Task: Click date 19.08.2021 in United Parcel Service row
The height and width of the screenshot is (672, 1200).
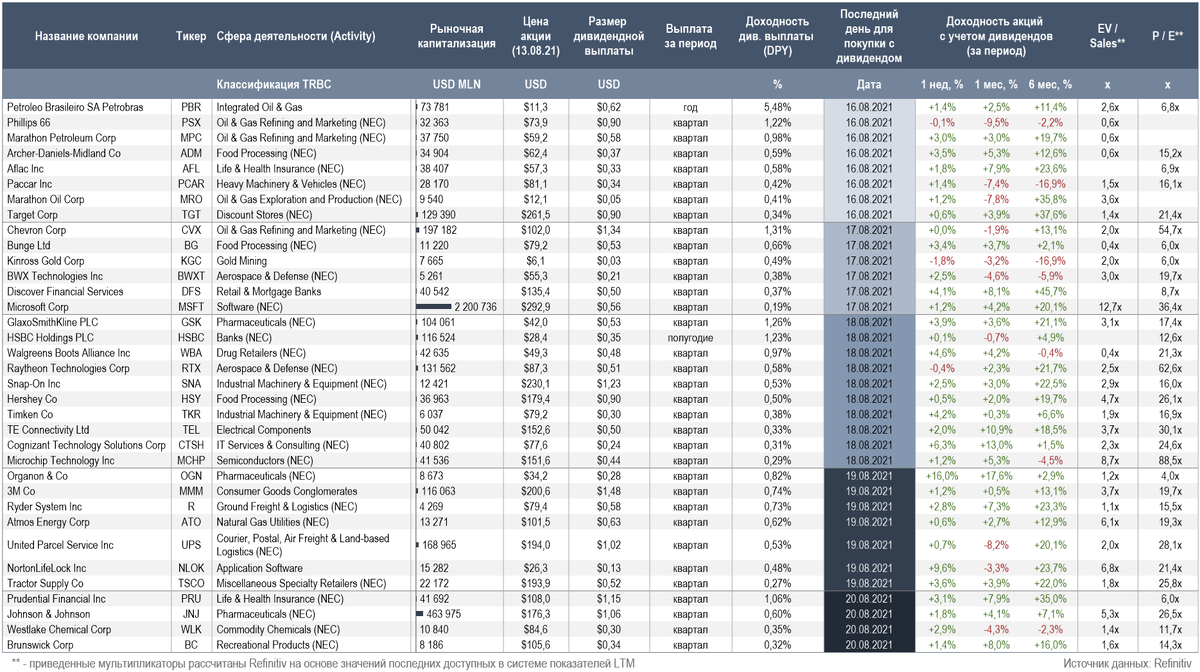Action: [868, 545]
